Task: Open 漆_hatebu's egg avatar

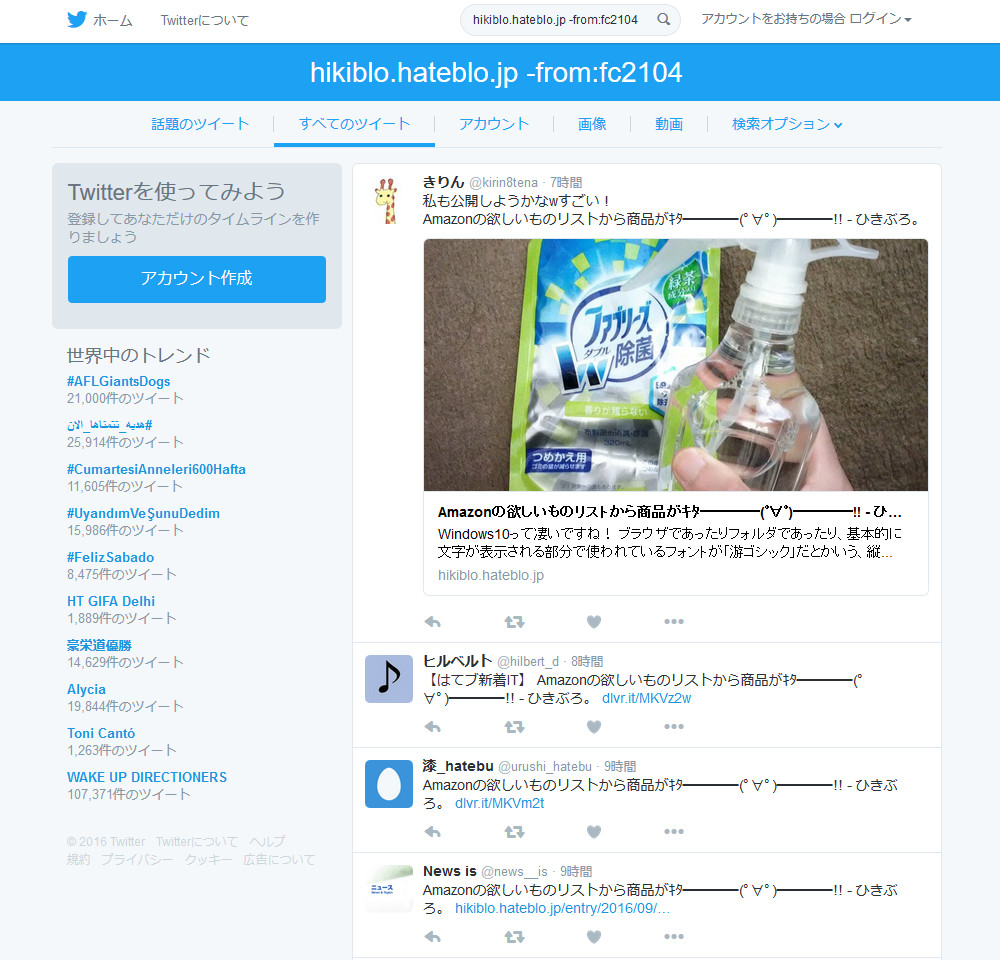Action: (x=388, y=784)
